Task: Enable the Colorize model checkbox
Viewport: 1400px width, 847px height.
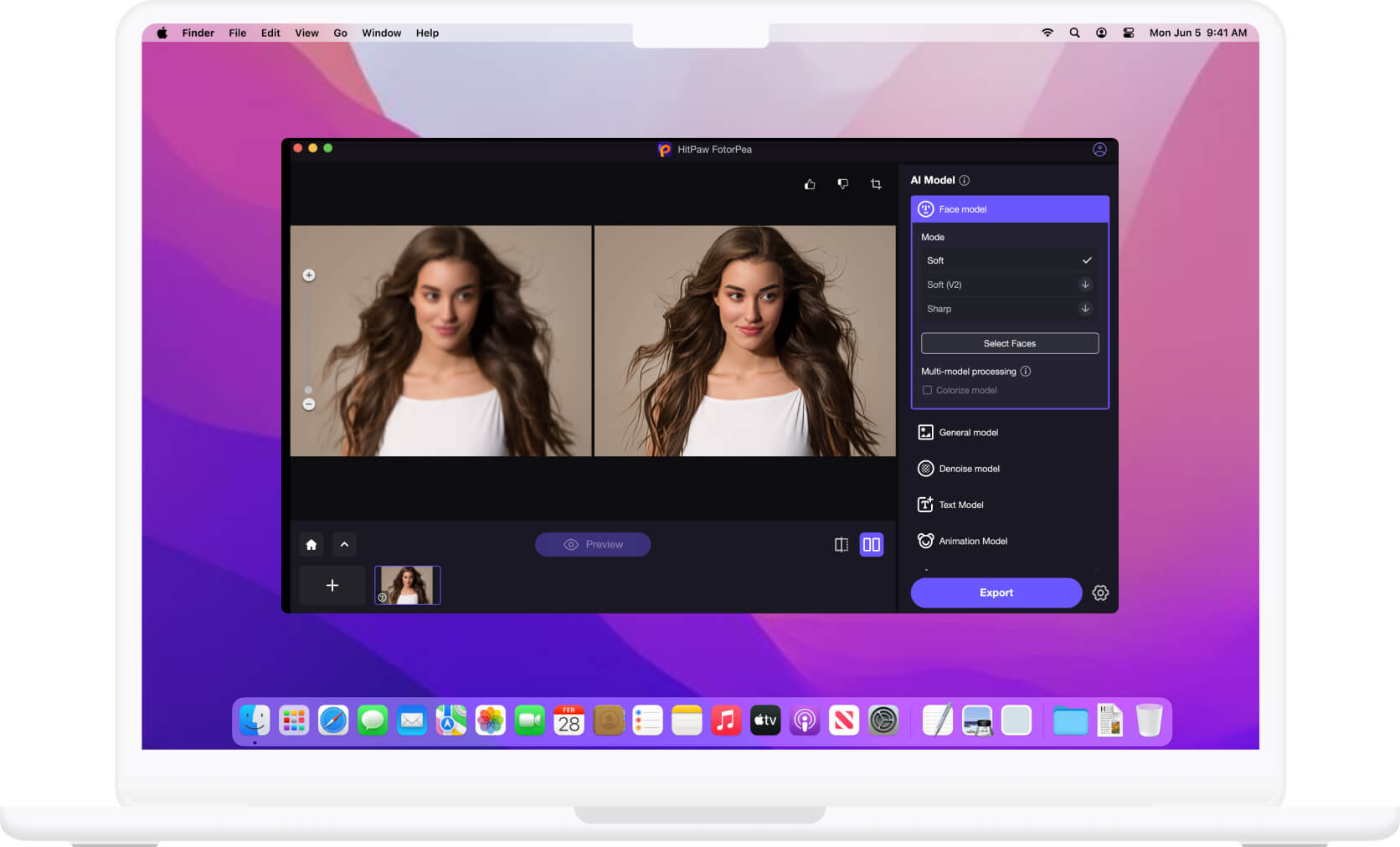Action: click(x=927, y=390)
